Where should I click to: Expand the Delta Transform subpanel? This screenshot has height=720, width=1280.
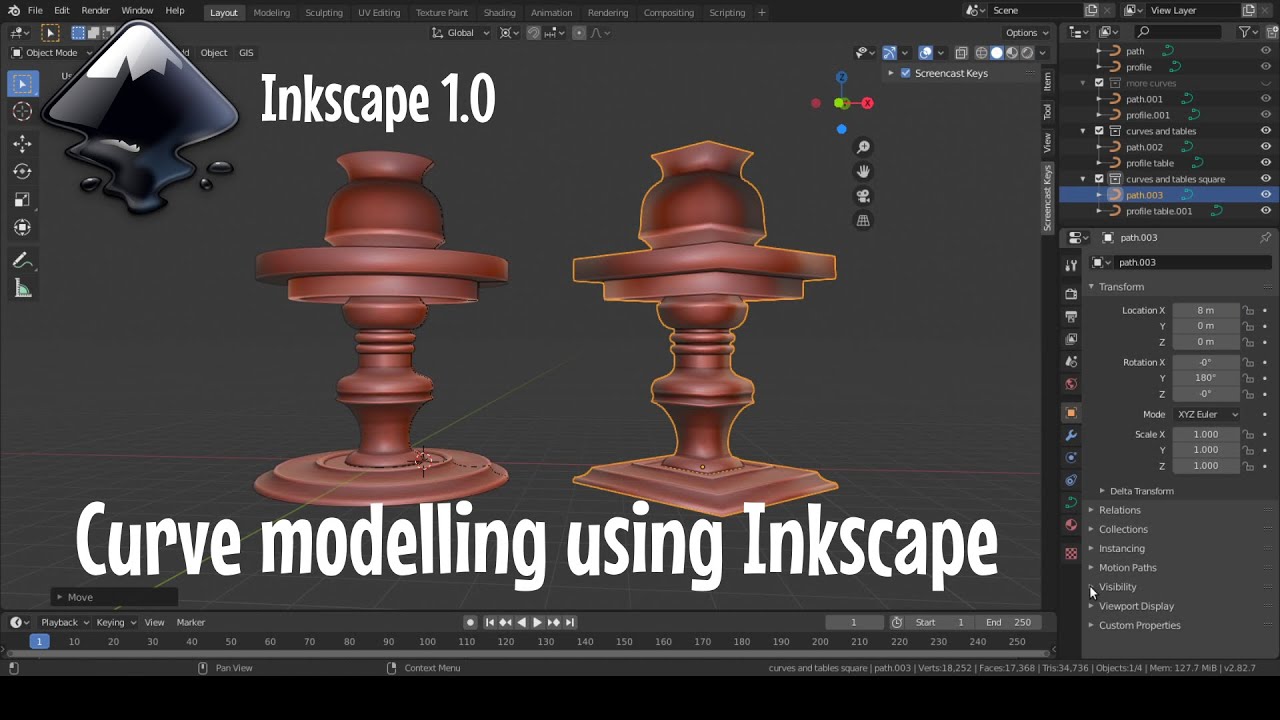pyautogui.click(x=1141, y=491)
